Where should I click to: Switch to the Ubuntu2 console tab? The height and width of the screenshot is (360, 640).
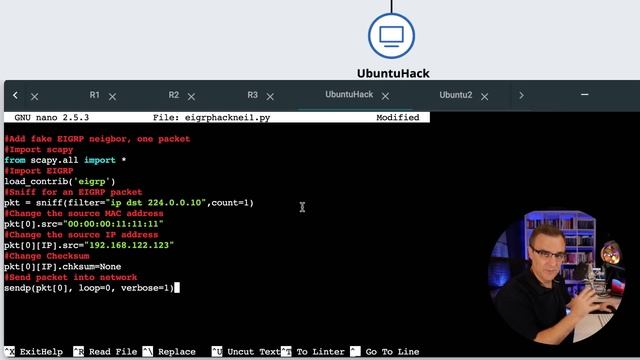click(456, 95)
